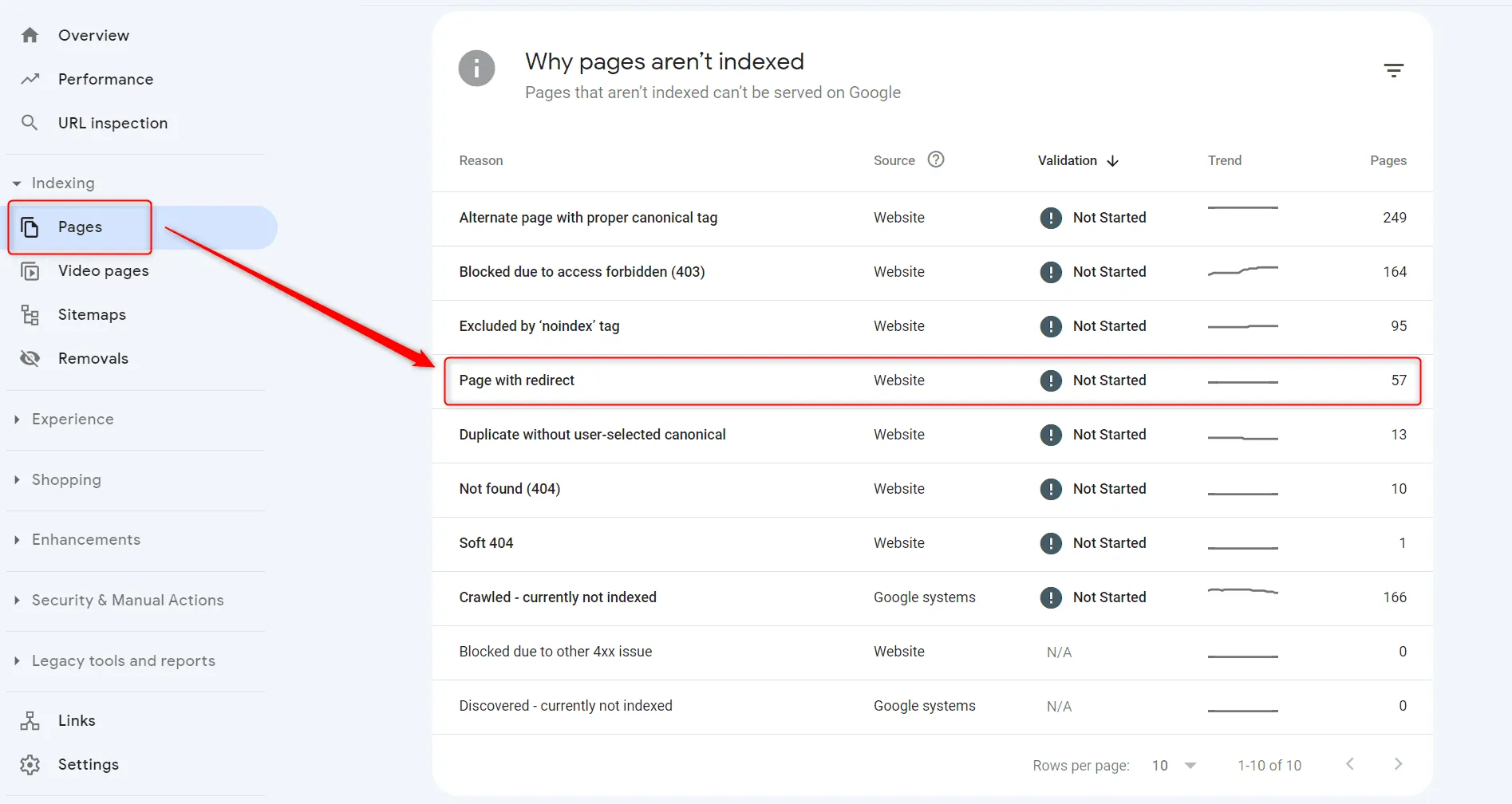
Task: Click the 249 pages count
Action: point(1394,218)
